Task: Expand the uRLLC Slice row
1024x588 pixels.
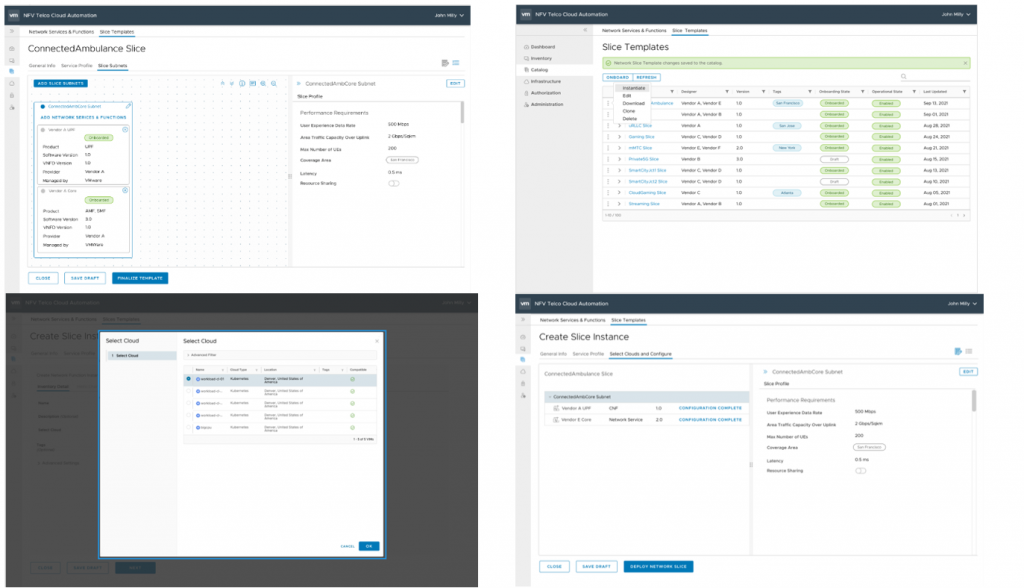Action: (619, 125)
